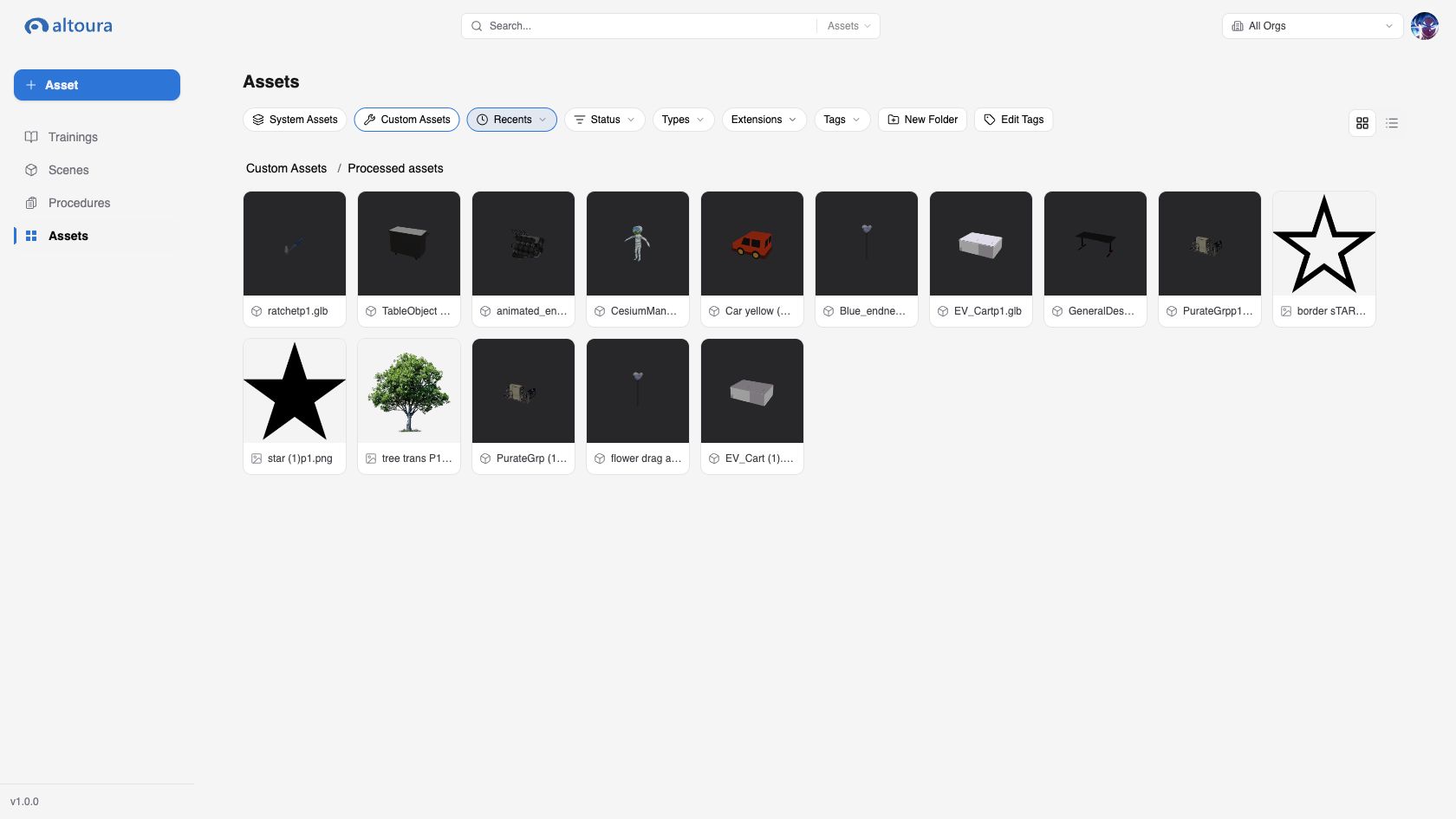Click the model icon beside Car yellow
The image size is (1456, 819).
click(714, 311)
